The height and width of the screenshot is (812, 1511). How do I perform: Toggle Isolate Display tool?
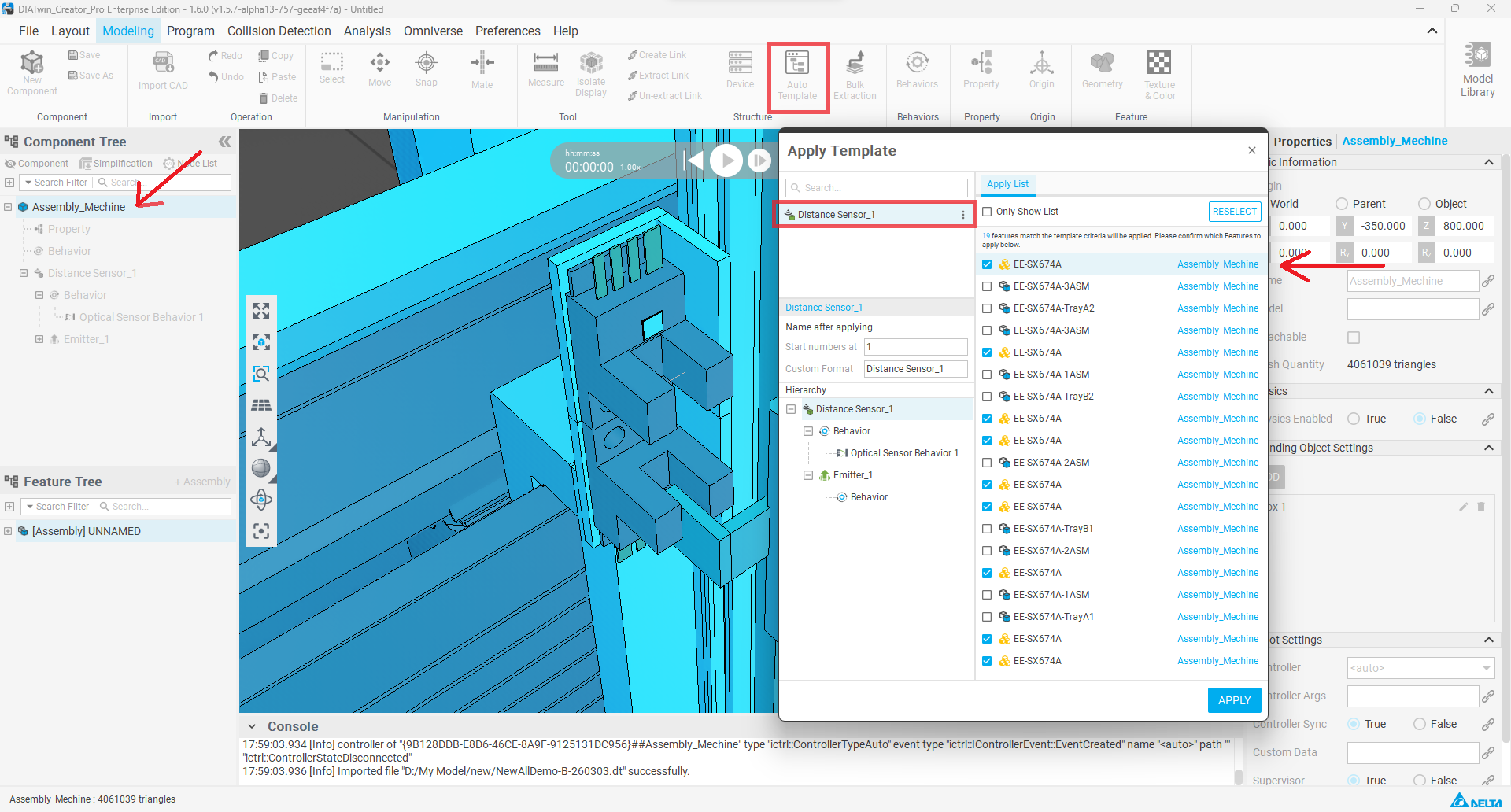[591, 74]
